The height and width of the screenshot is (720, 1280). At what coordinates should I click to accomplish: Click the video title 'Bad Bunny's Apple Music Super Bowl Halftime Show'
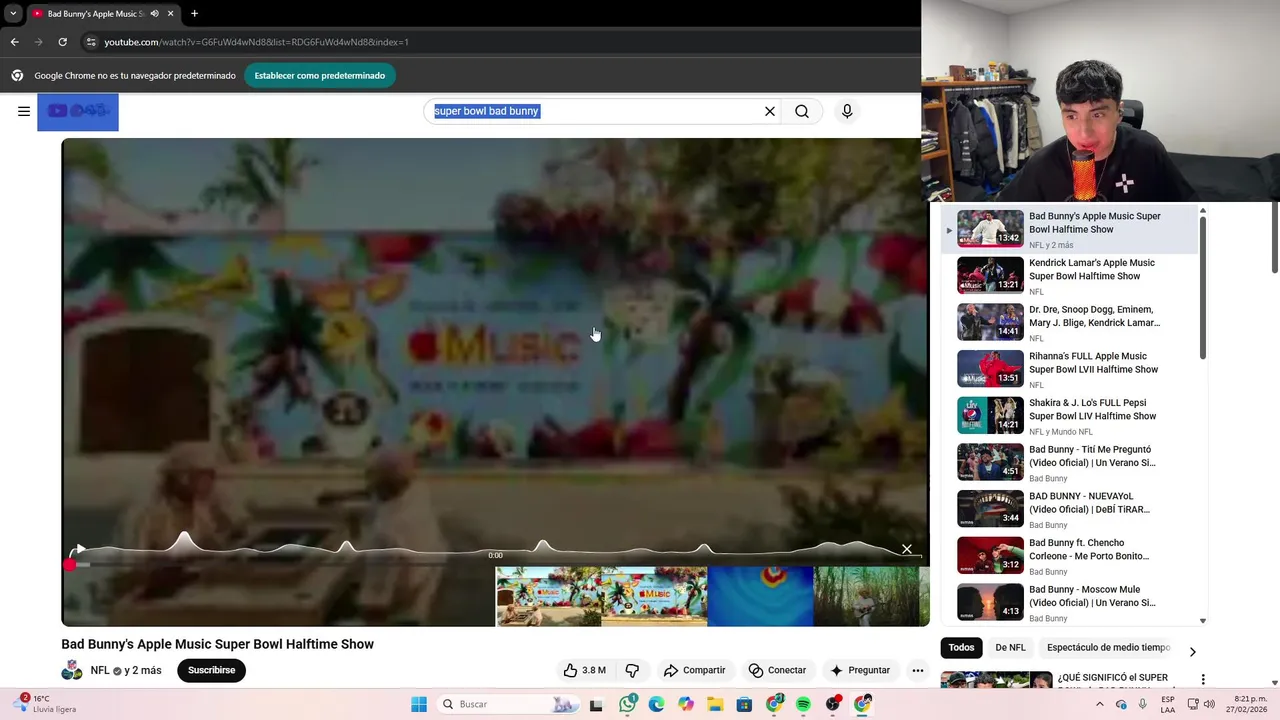[x=217, y=644]
